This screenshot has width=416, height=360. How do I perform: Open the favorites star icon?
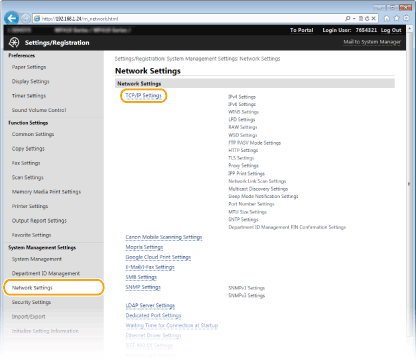click(x=397, y=19)
